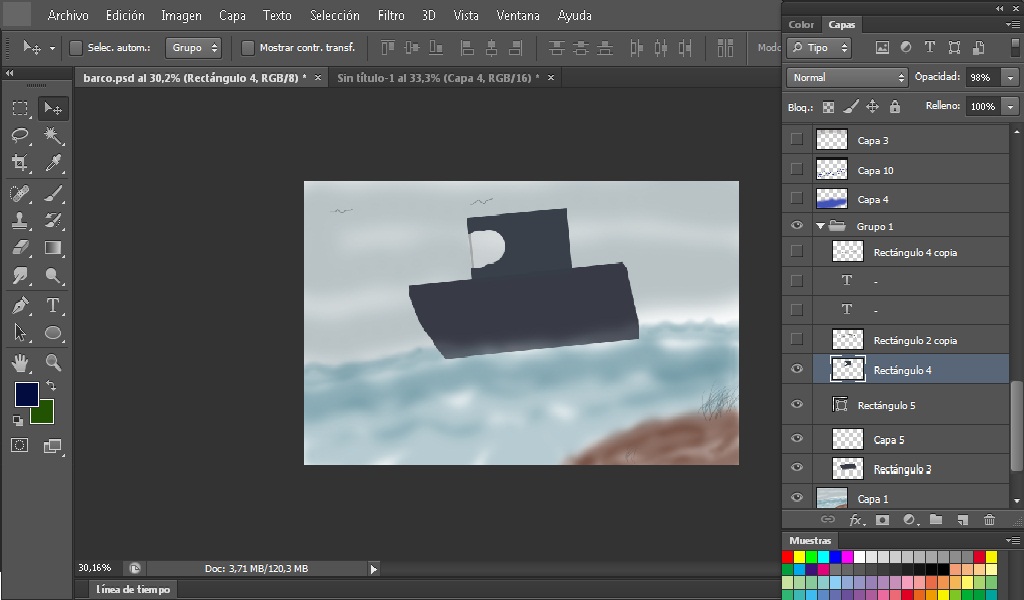
Task: Check the Mostrar contr. transf. box
Action: click(248, 48)
